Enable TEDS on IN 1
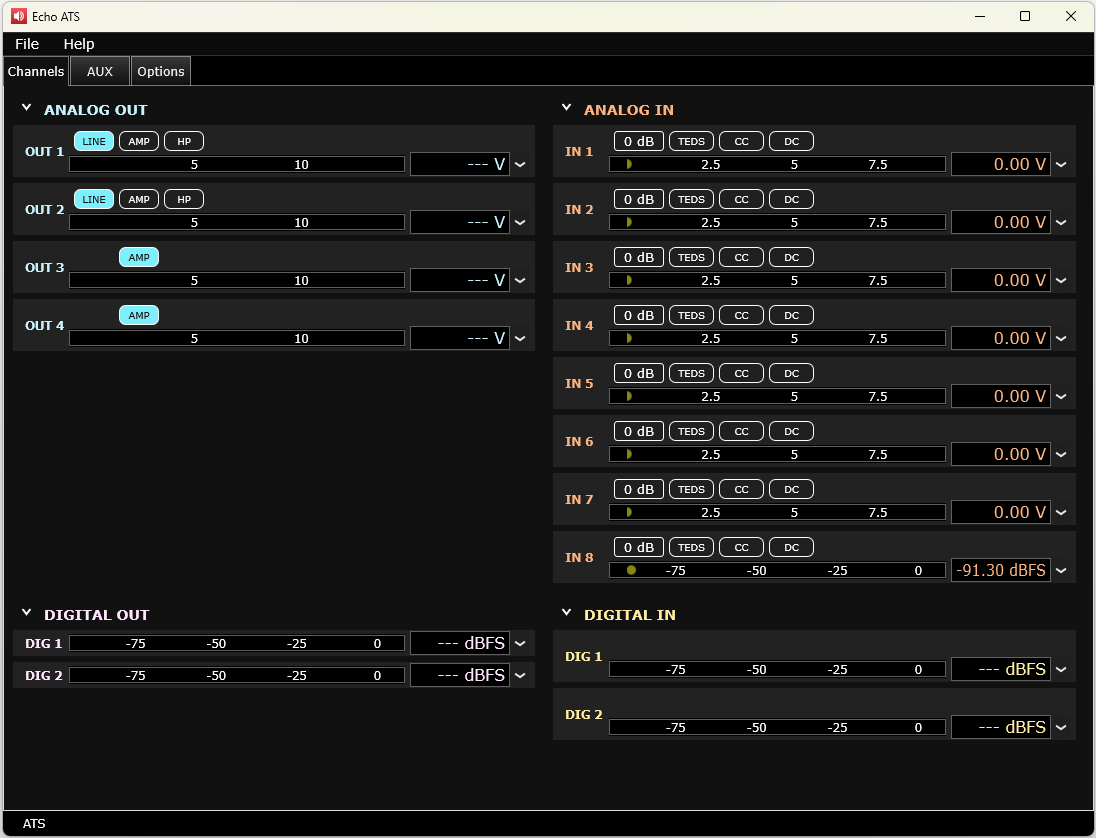 (x=691, y=142)
